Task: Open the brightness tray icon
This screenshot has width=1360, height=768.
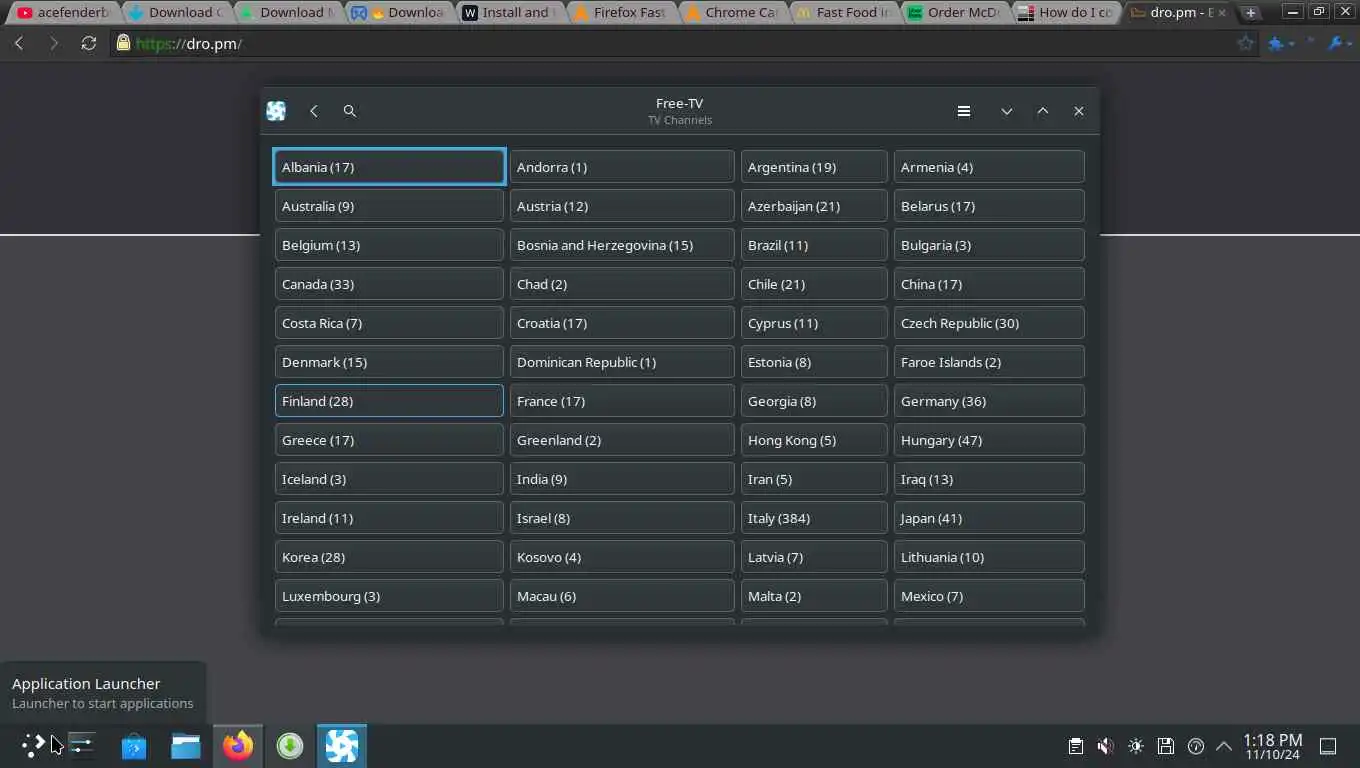Action: [1136, 746]
